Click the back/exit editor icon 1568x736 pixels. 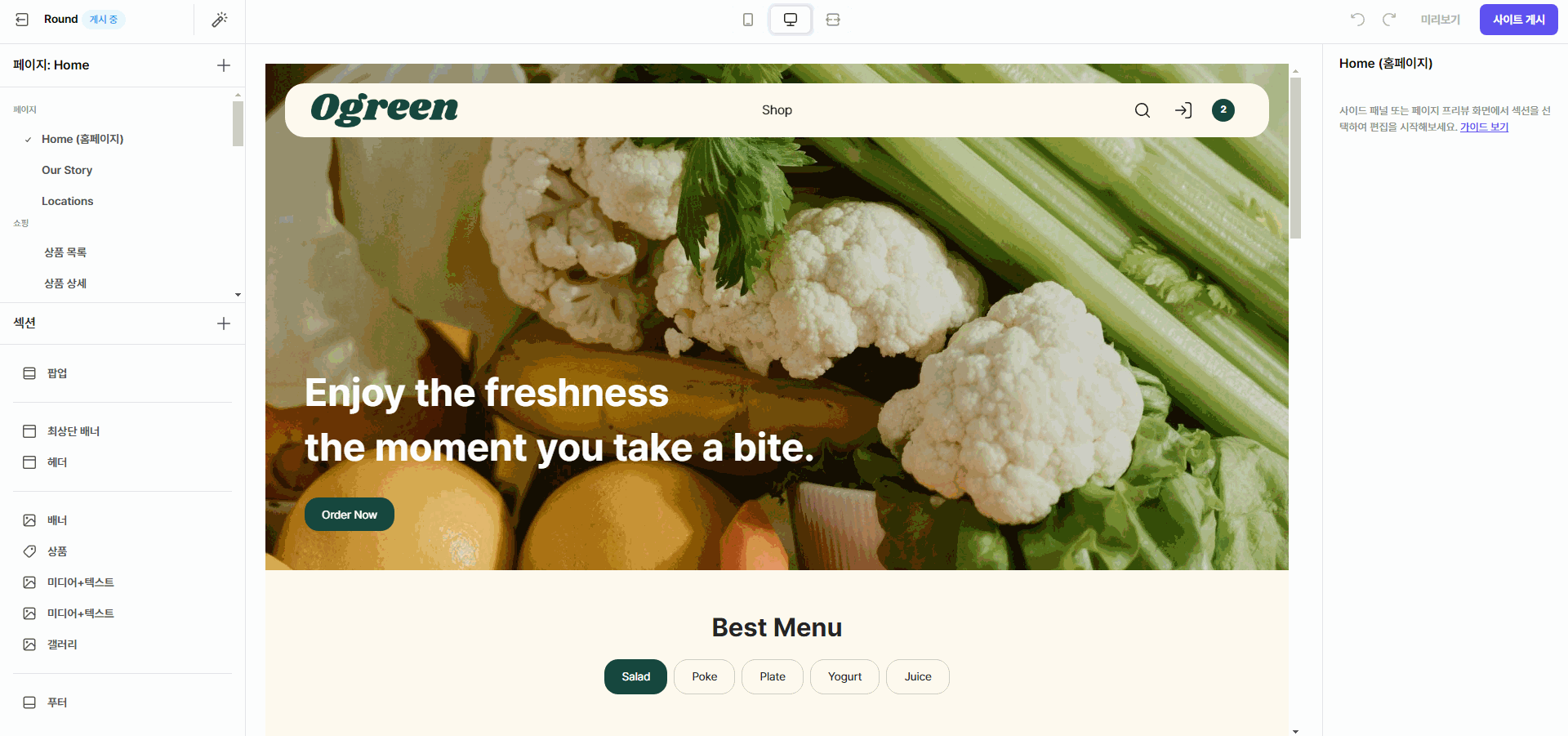[x=22, y=20]
